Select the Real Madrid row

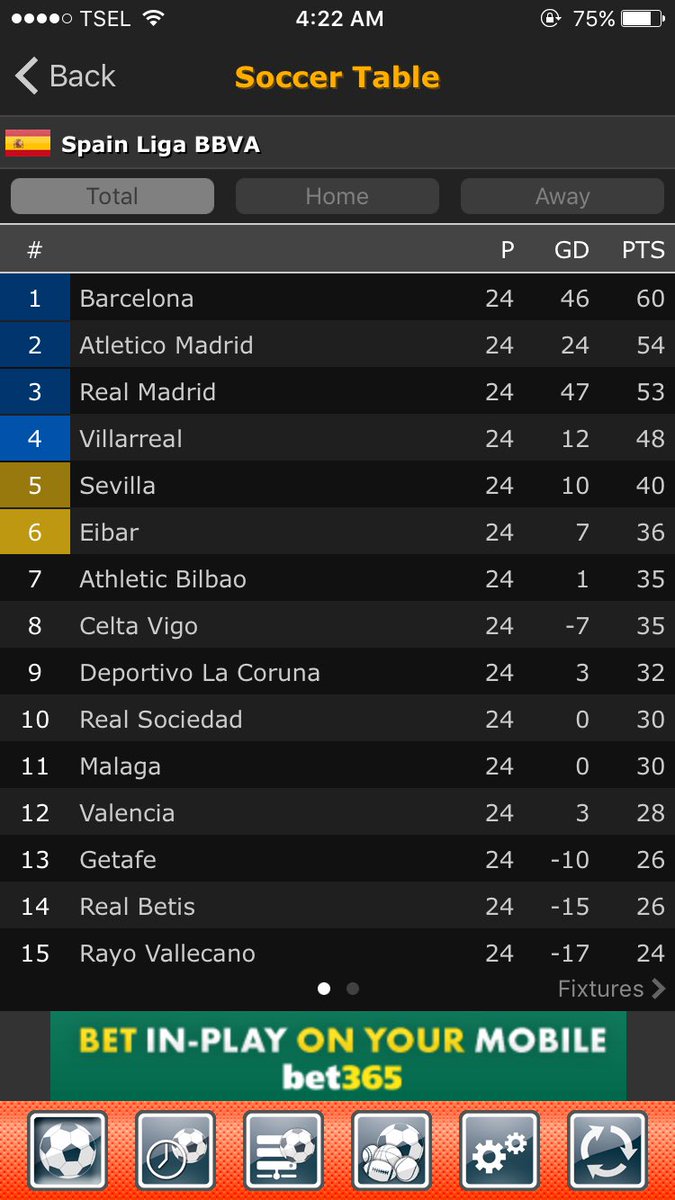[337, 392]
